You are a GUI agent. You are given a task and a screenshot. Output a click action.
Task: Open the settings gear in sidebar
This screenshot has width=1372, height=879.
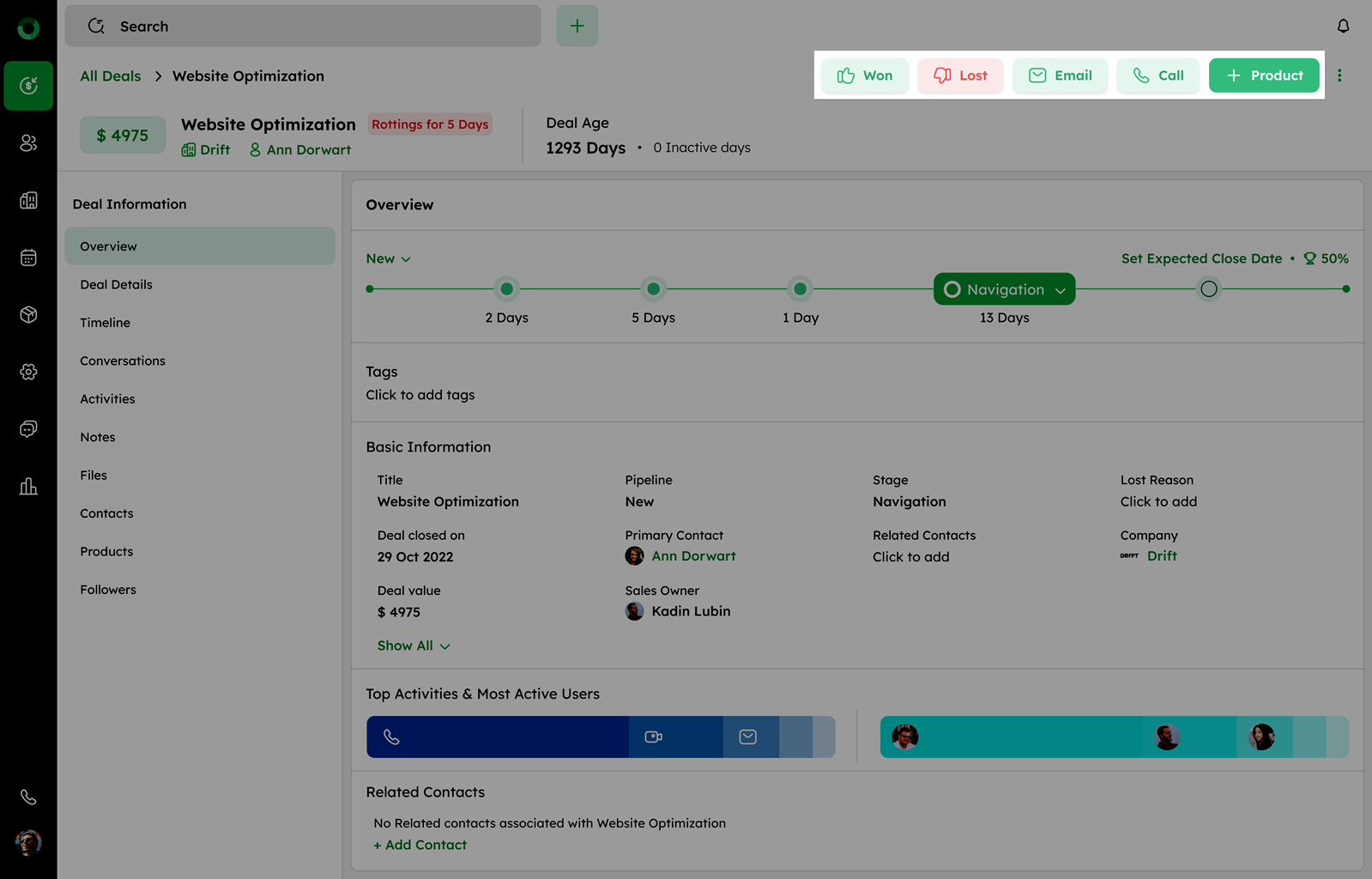(28, 372)
